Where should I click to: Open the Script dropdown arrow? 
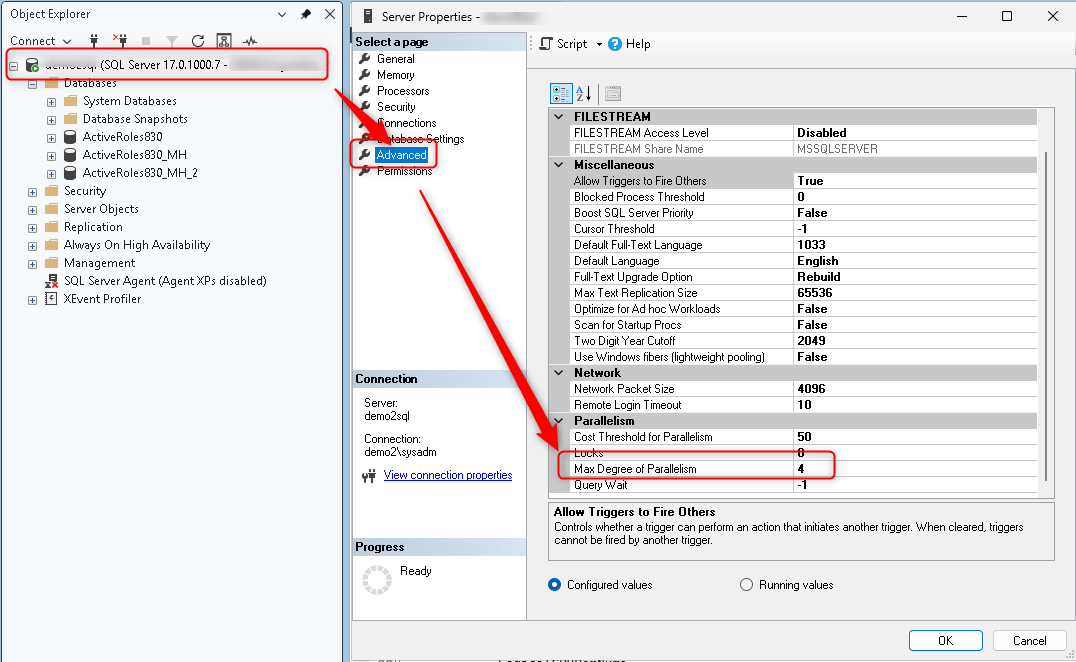[x=599, y=44]
